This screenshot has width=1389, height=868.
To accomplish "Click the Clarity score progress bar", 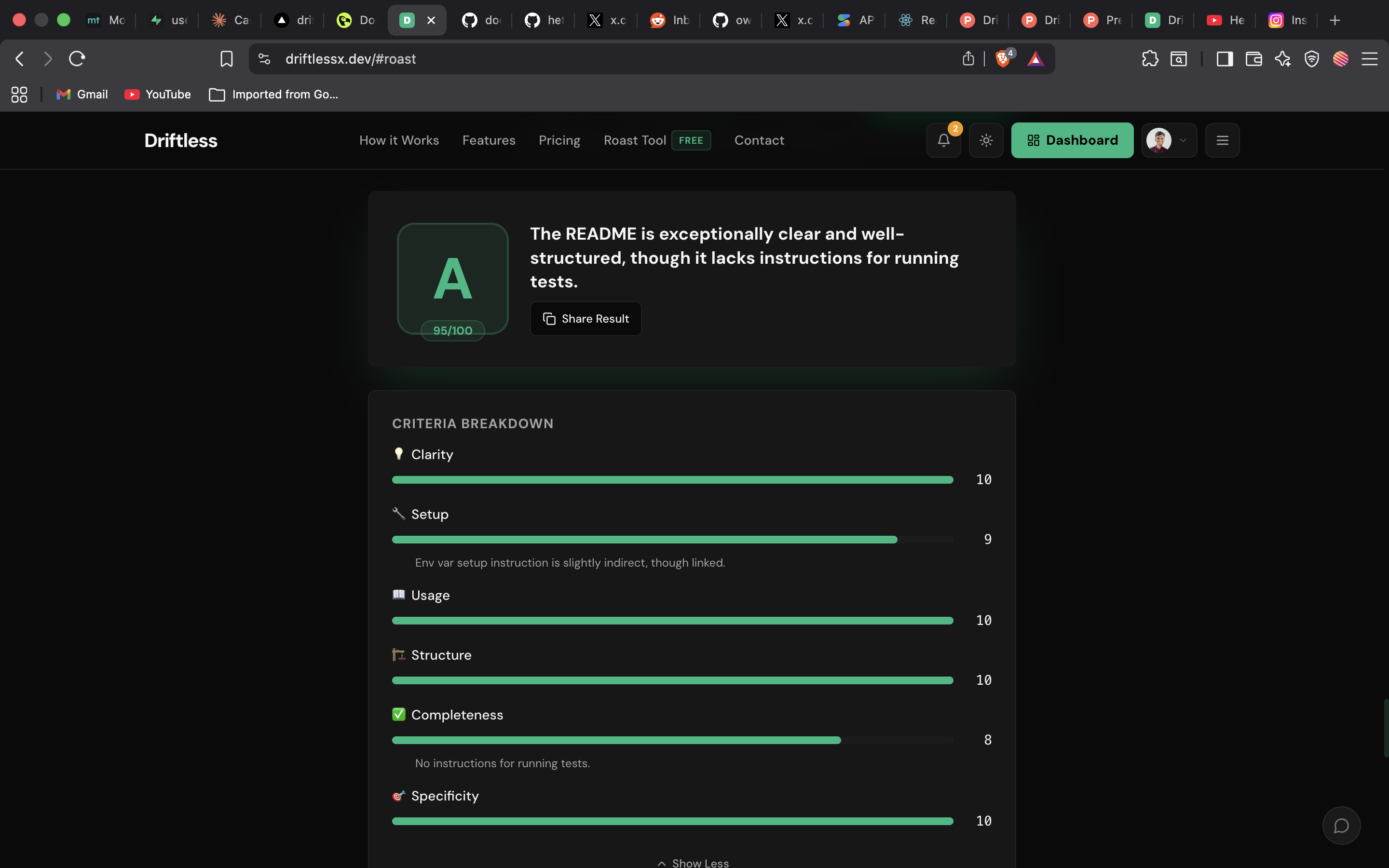I will point(672,480).
